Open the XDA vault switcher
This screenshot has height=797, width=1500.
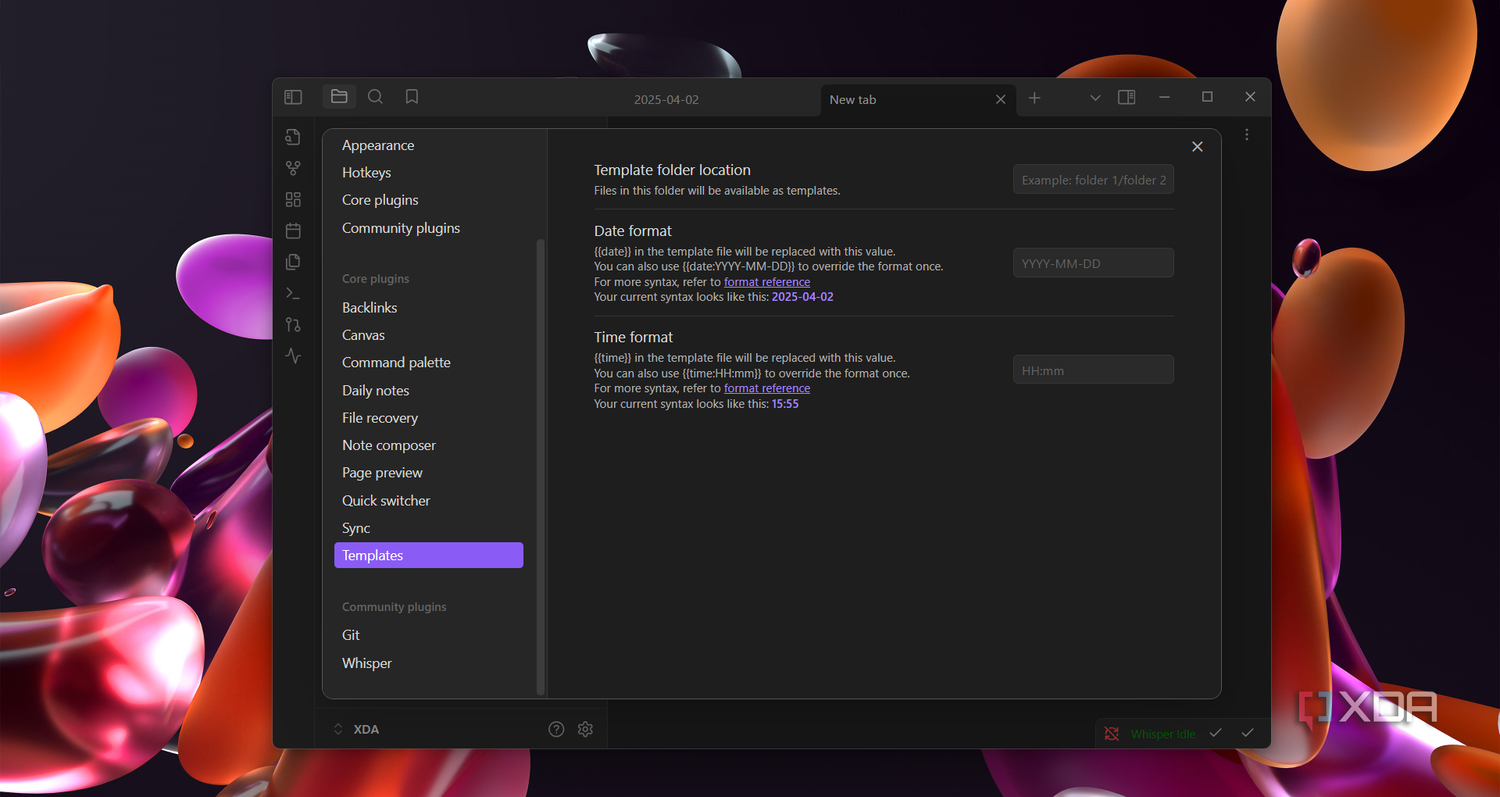point(356,729)
